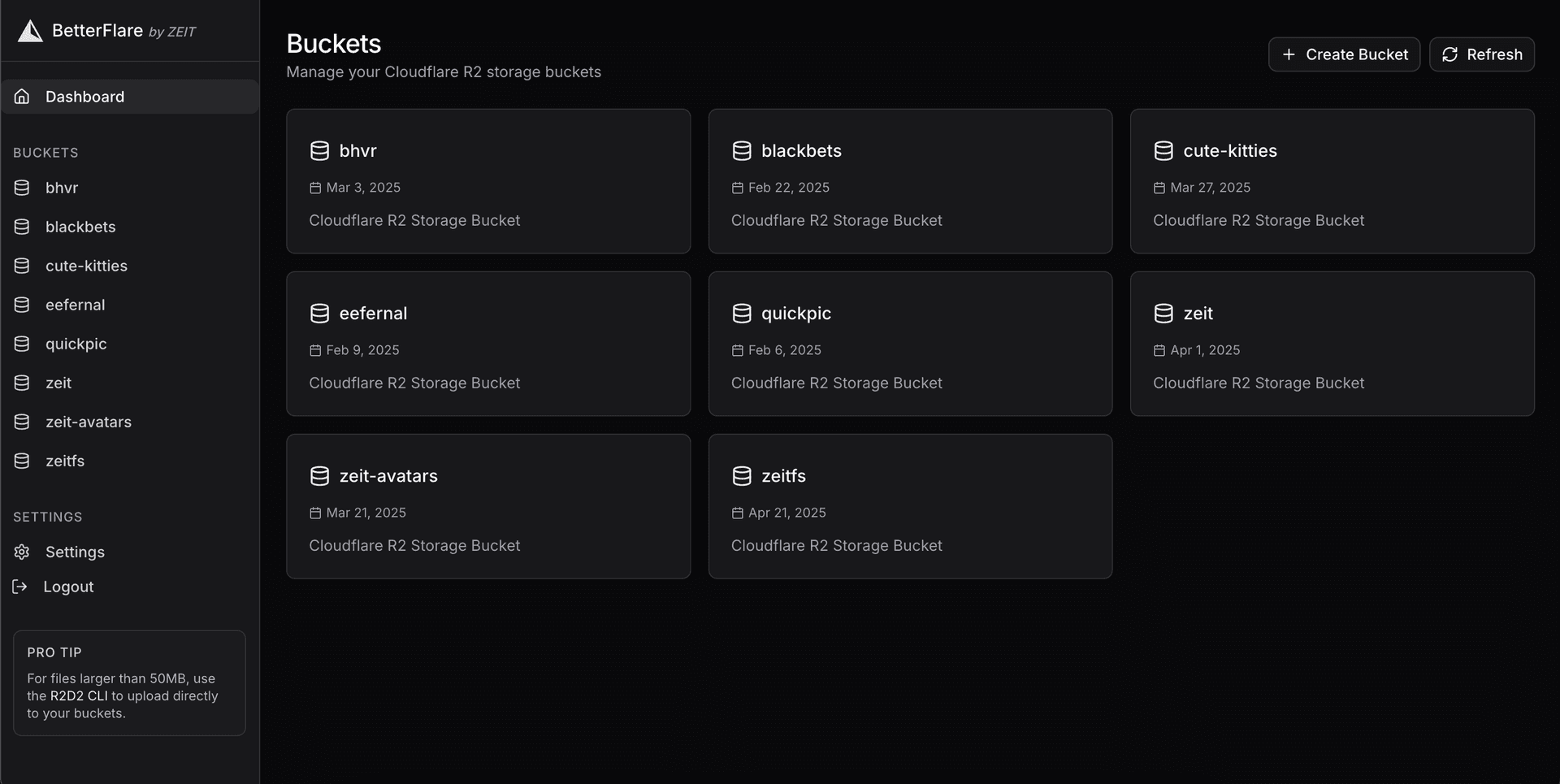The height and width of the screenshot is (784, 1560).
Task: Click the PRO TIP heading text
Action: [x=54, y=652]
